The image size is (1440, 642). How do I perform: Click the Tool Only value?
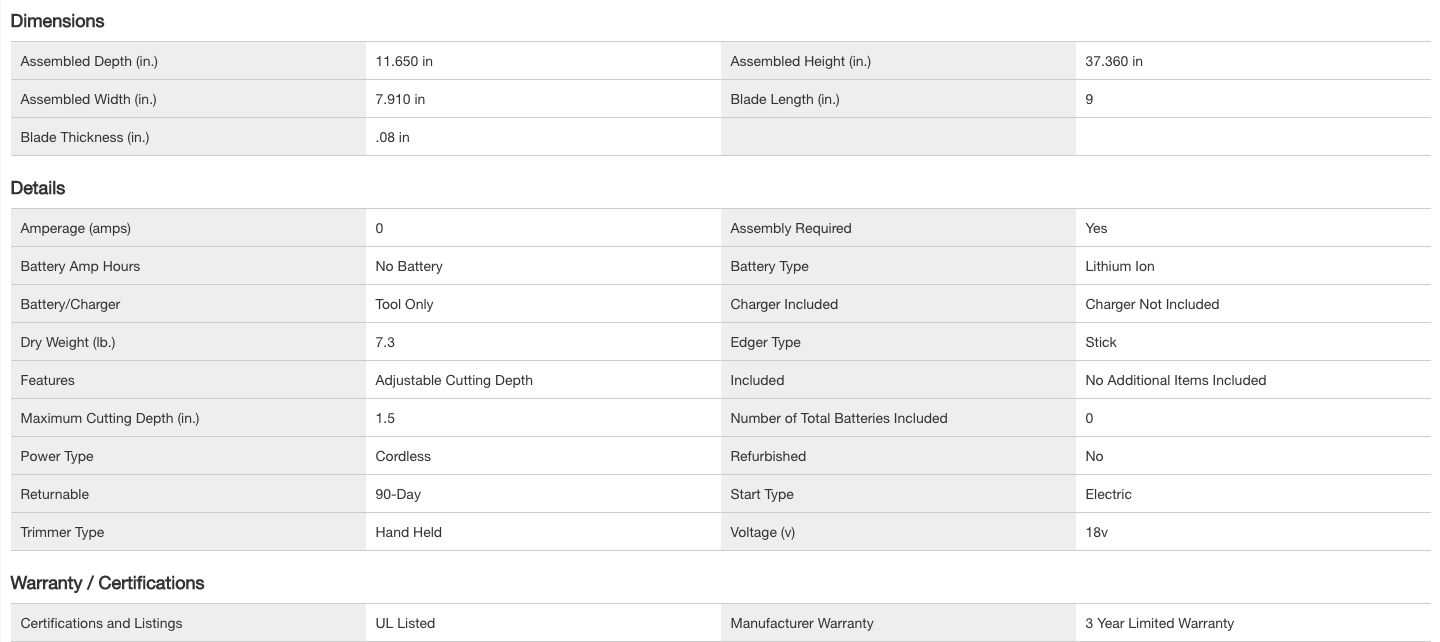(x=404, y=304)
